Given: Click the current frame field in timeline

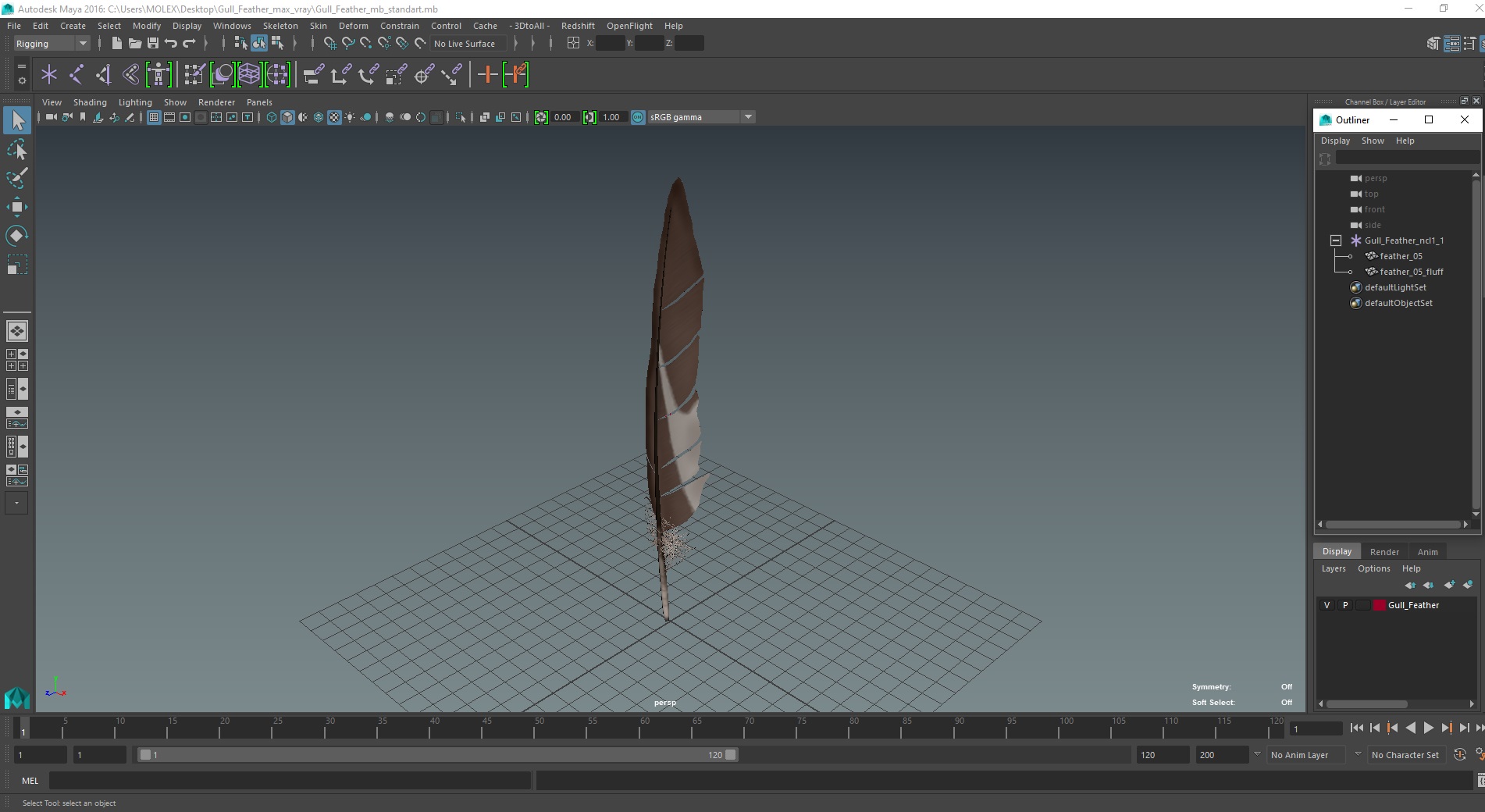Looking at the screenshot, I should coord(1316,729).
